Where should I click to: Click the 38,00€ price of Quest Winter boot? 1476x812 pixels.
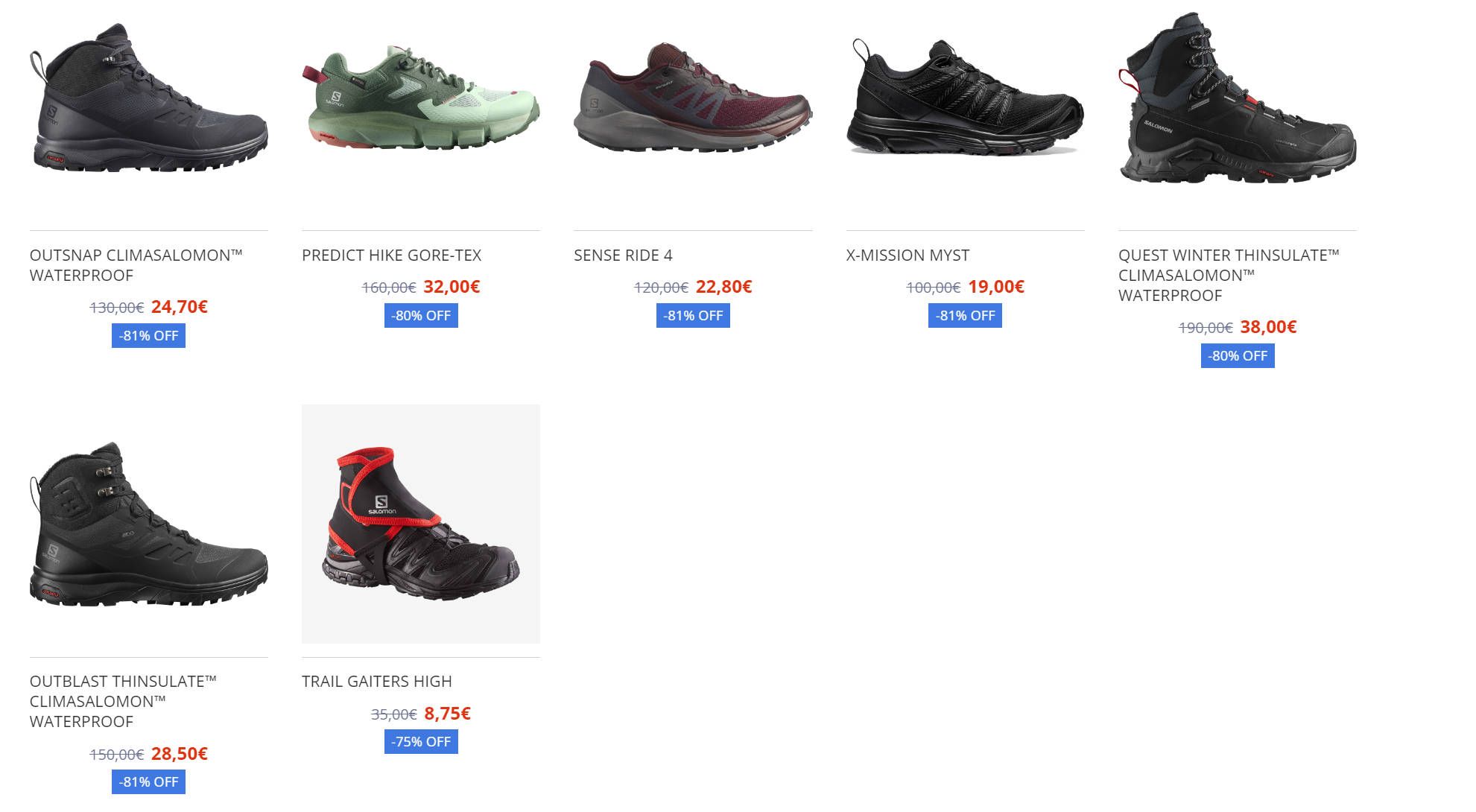(x=1268, y=327)
